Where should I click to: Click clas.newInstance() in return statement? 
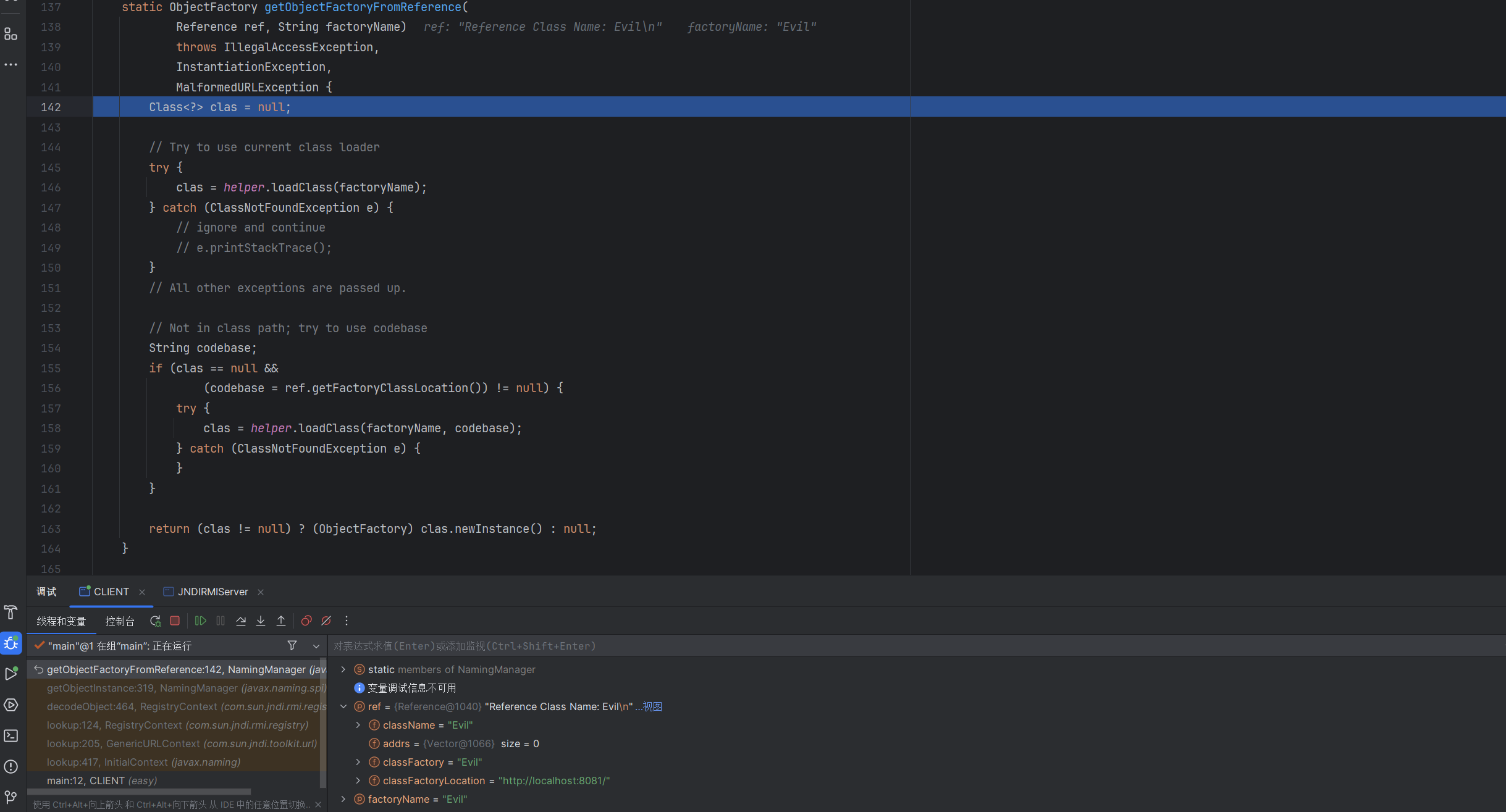[481, 529]
